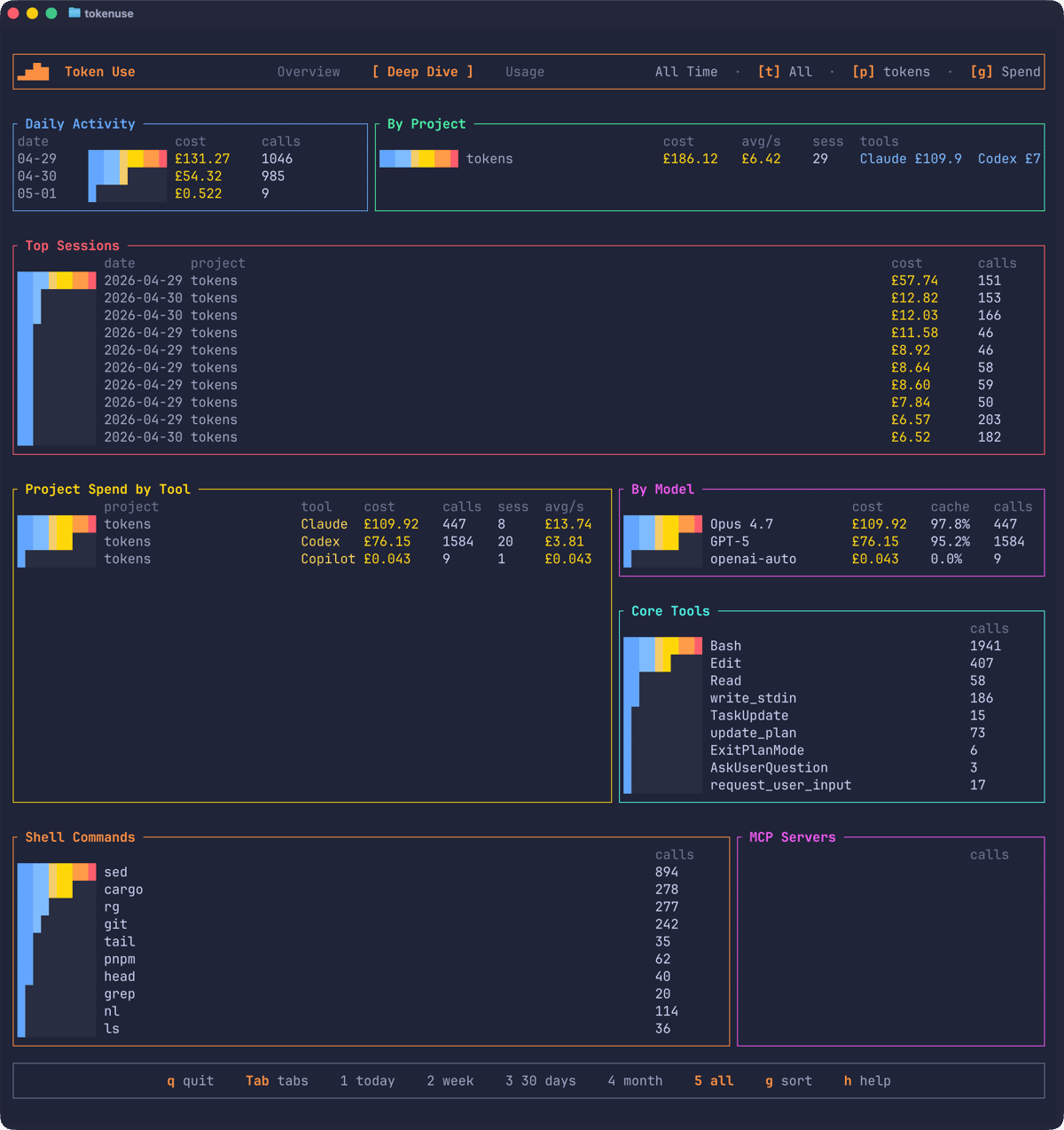Select the top session costing £57.74

tap(528, 280)
